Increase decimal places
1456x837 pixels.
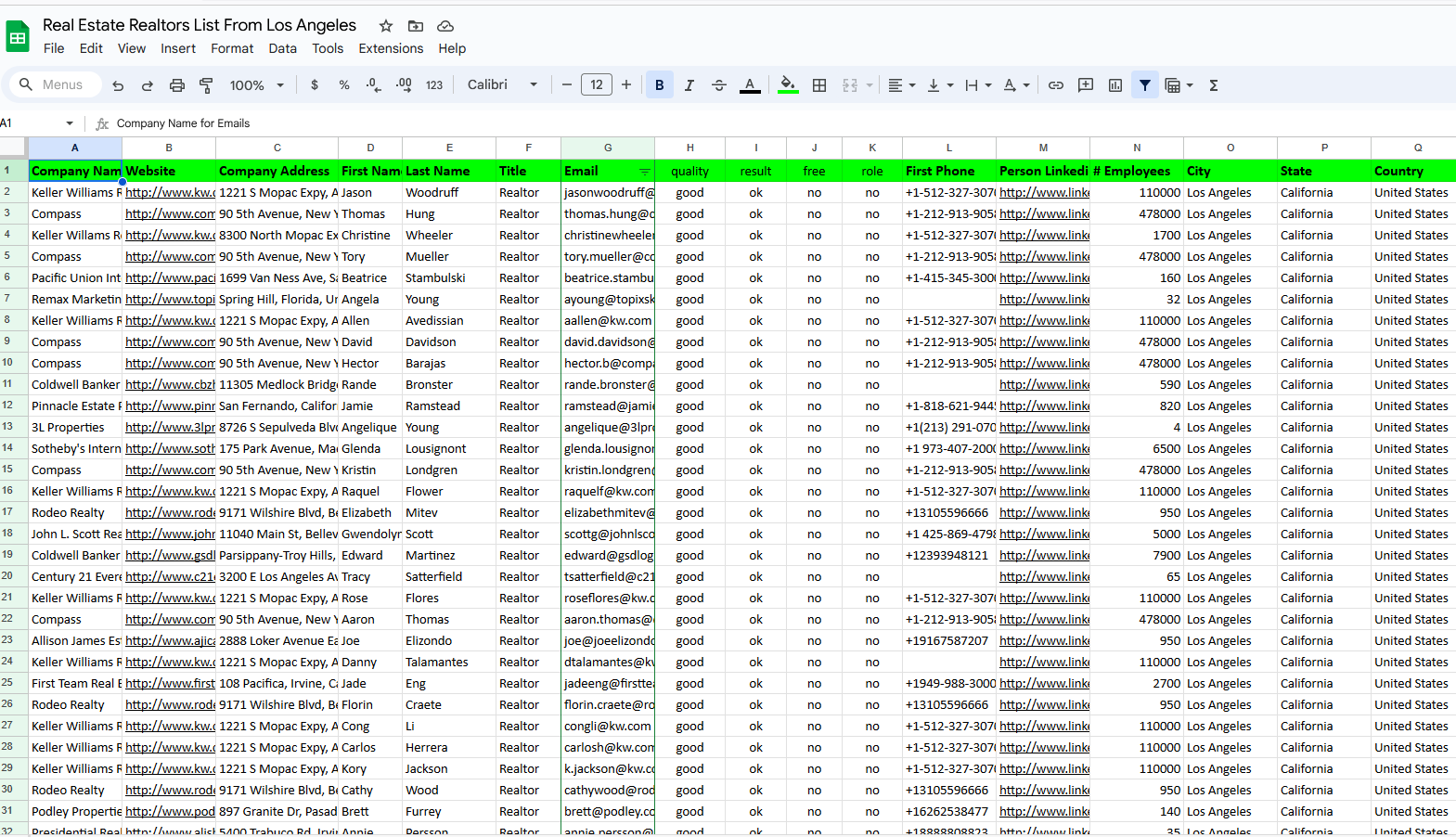coord(404,85)
